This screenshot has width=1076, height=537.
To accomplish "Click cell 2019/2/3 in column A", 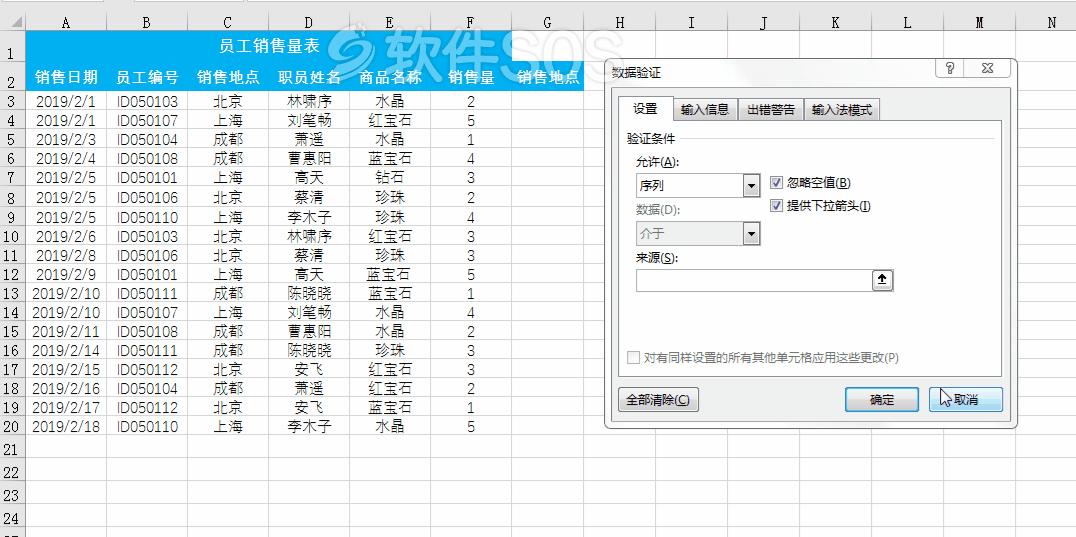I will pos(66,140).
